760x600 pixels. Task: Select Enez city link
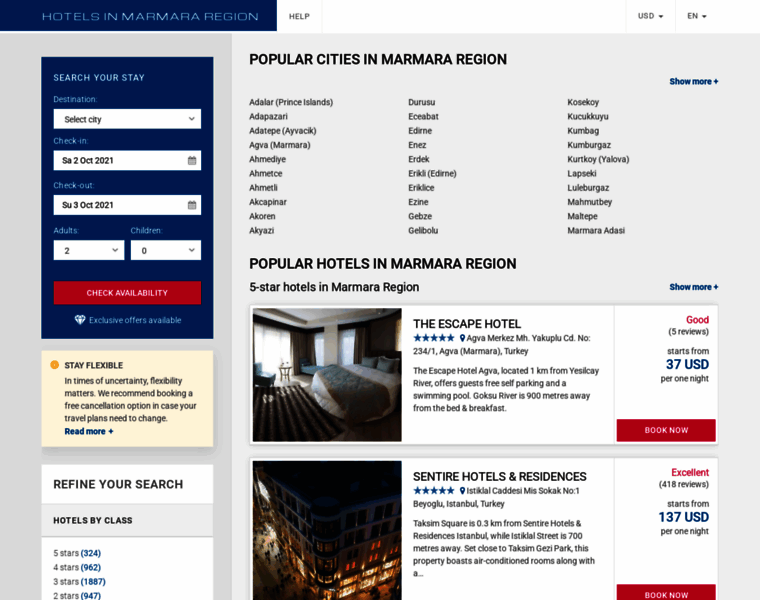pyautogui.click(x=417, y=145)
